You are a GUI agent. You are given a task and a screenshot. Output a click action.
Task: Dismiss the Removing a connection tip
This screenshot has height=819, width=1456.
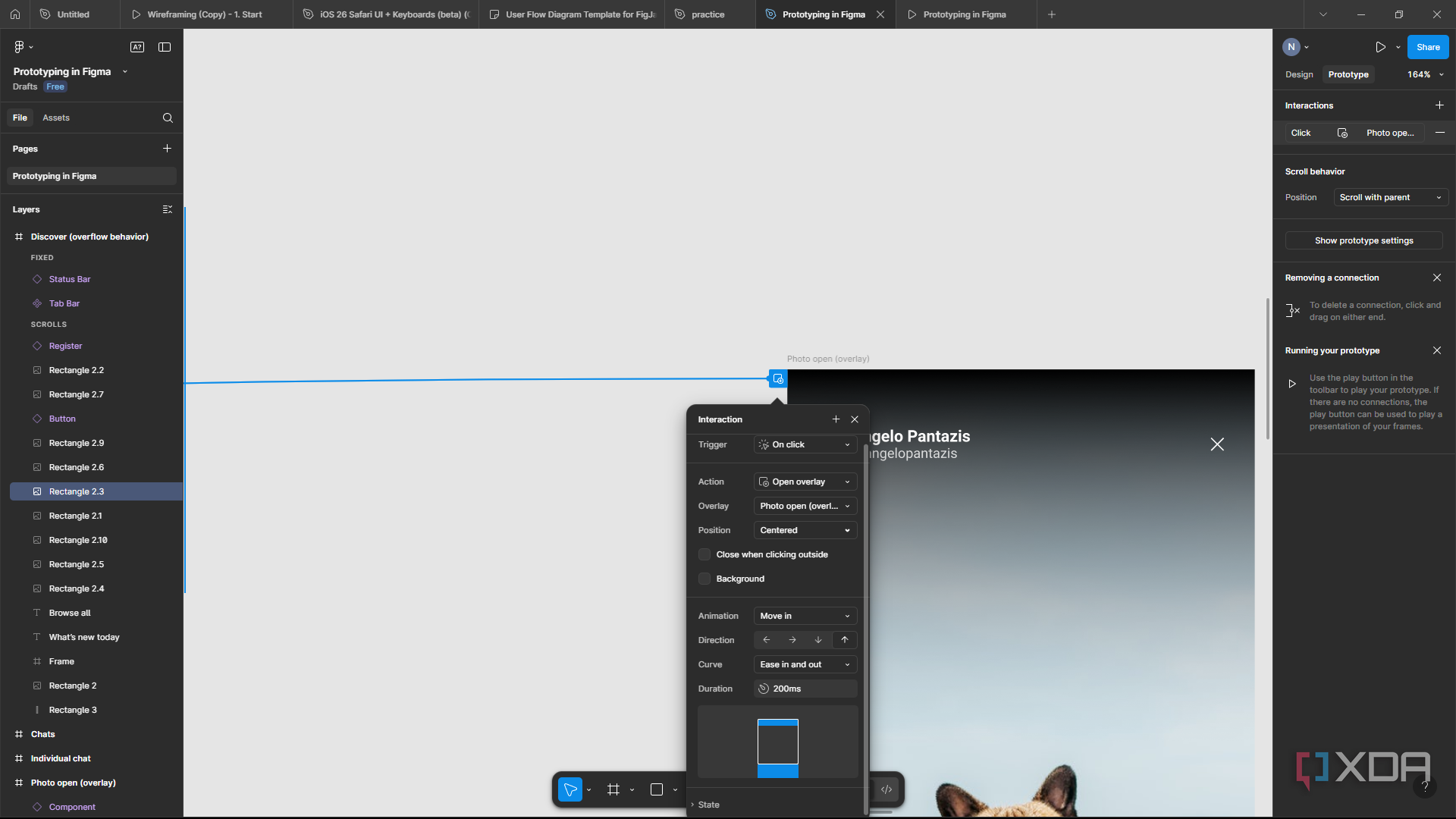pos(1437,278)
